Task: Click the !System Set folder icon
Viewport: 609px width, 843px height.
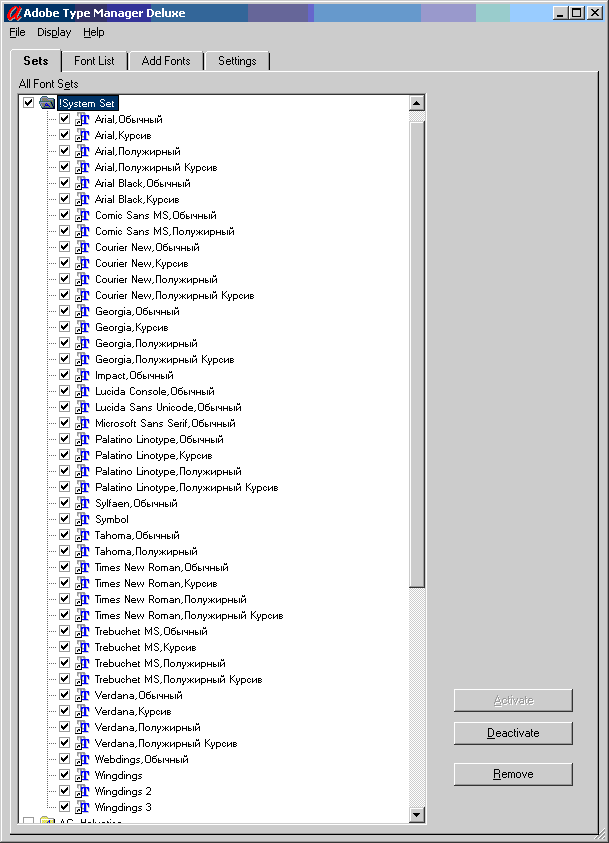Action: [47, 103]
